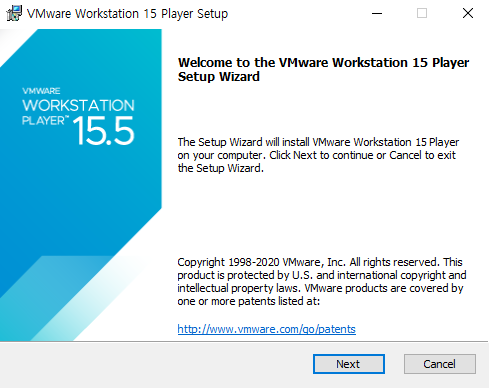Screen dimensions: 489x388
Task: Click the Workstation Player 15.5 banner image
Action: pos(81,185)
